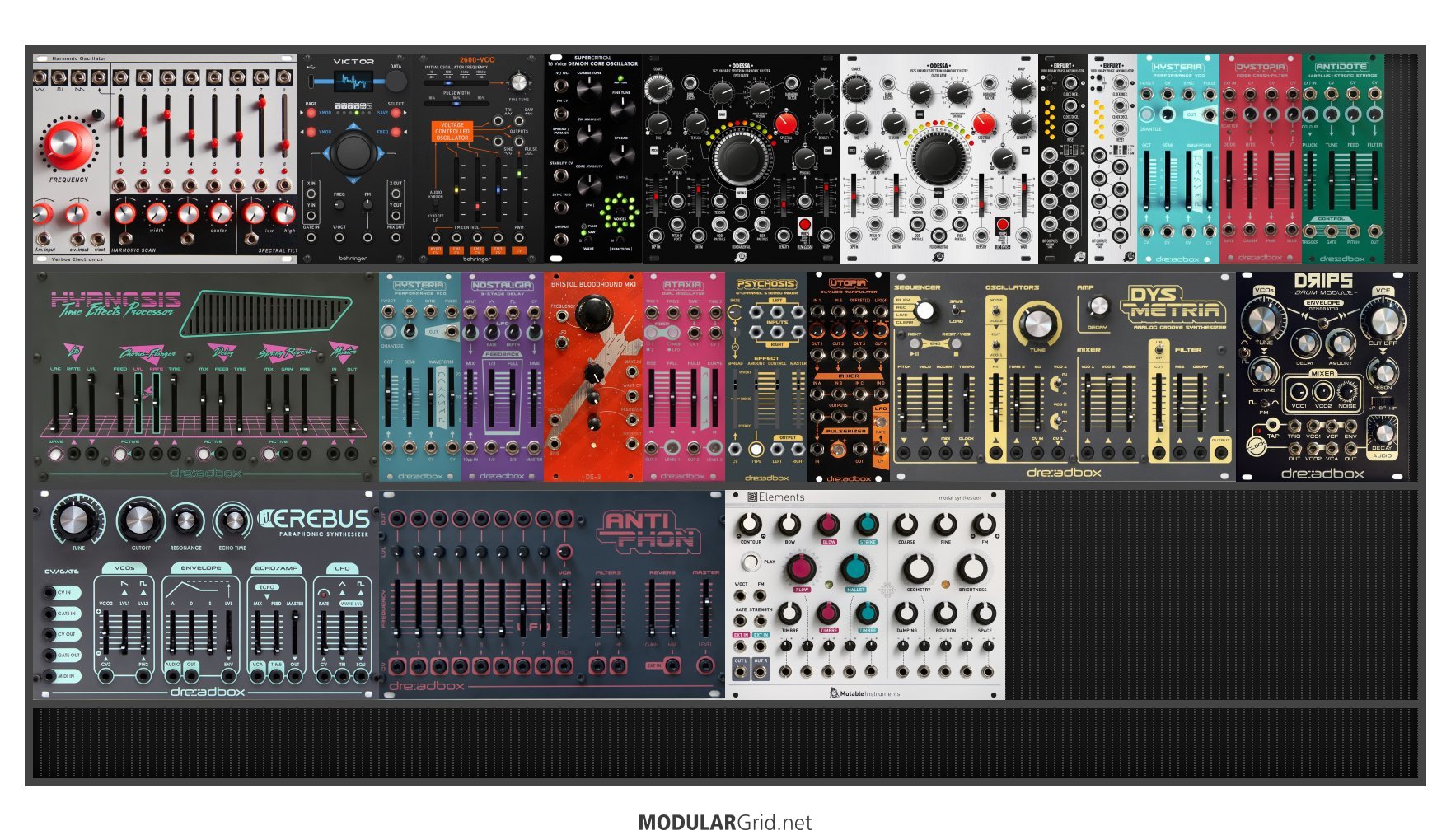Click Antiphon MASTER level slider
Image resolution: width=1451 pixels, height=840 pixels.
point(705,608)
